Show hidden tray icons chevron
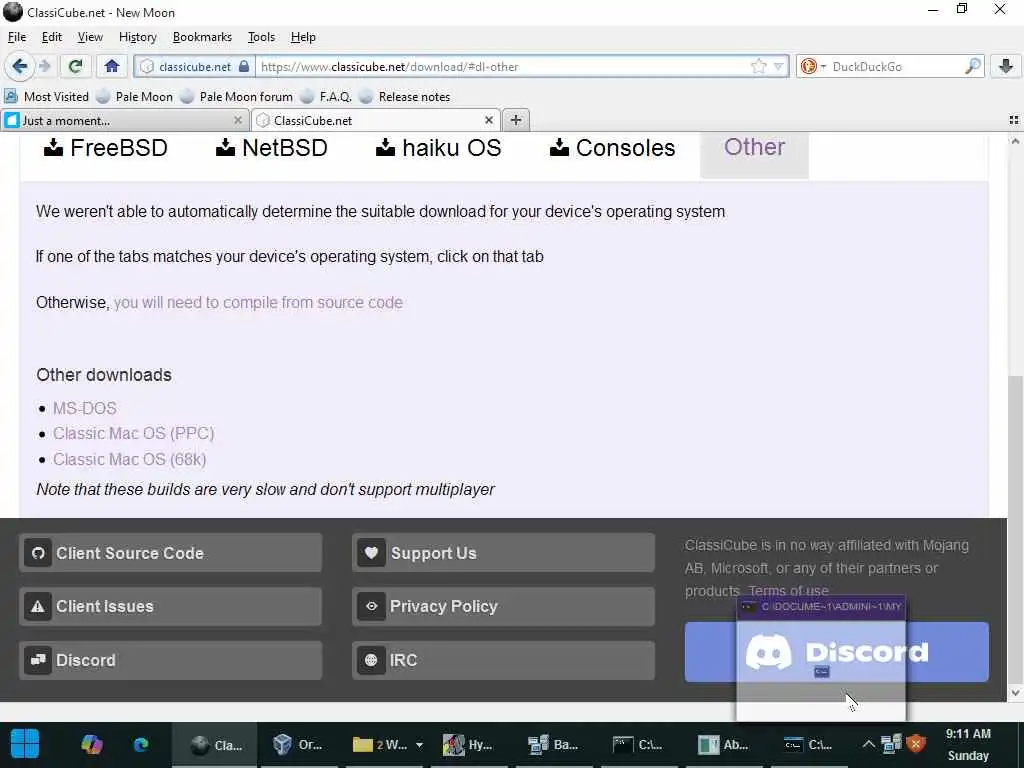This screenshot has height=768, width=1024. (868, 744)
